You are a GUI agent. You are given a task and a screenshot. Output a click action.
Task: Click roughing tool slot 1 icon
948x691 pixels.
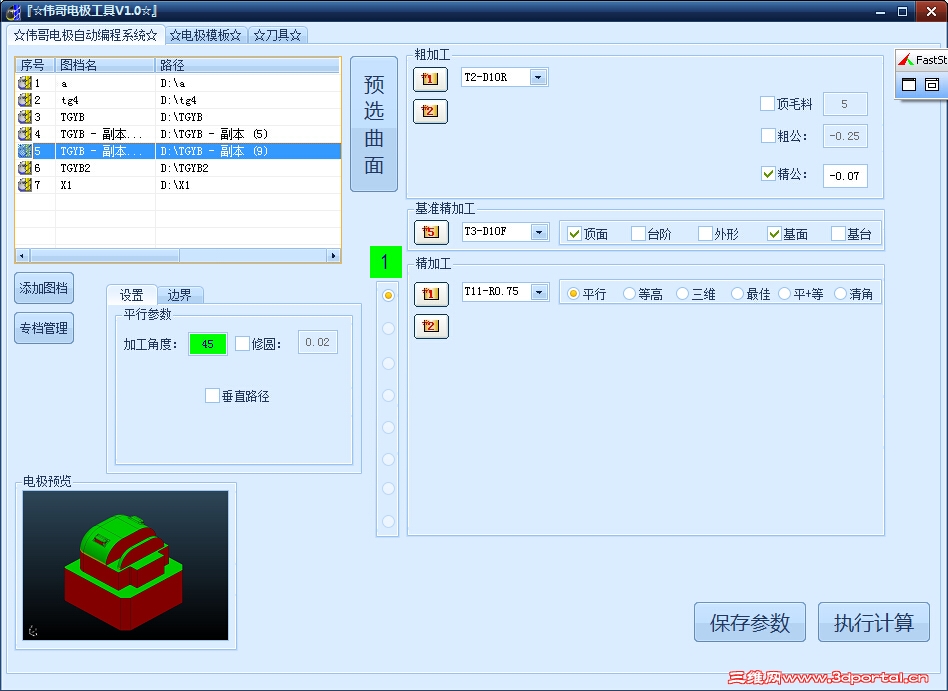pos(430,79)
